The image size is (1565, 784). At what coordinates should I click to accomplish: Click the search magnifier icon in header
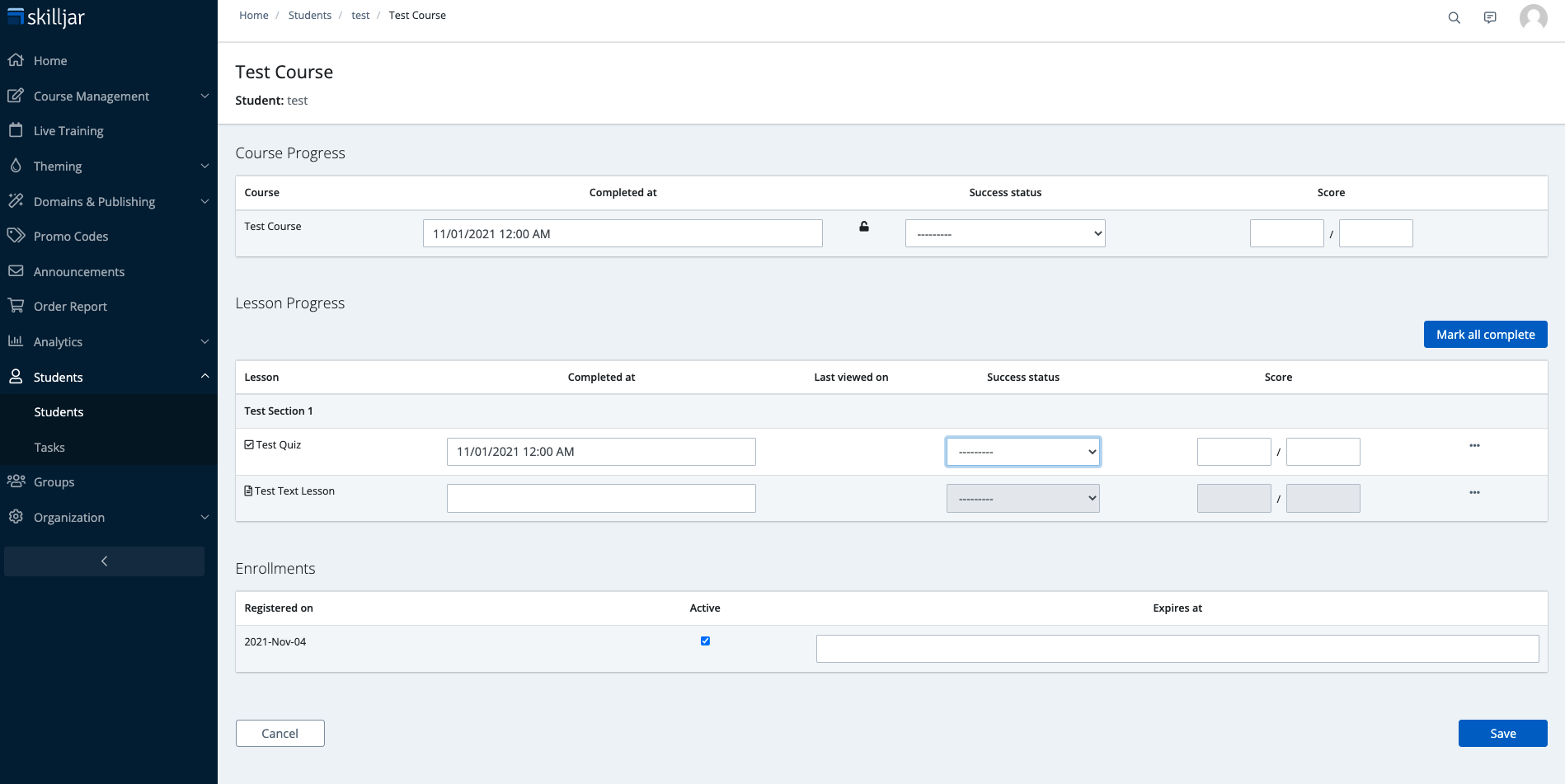coord(1454,18)
